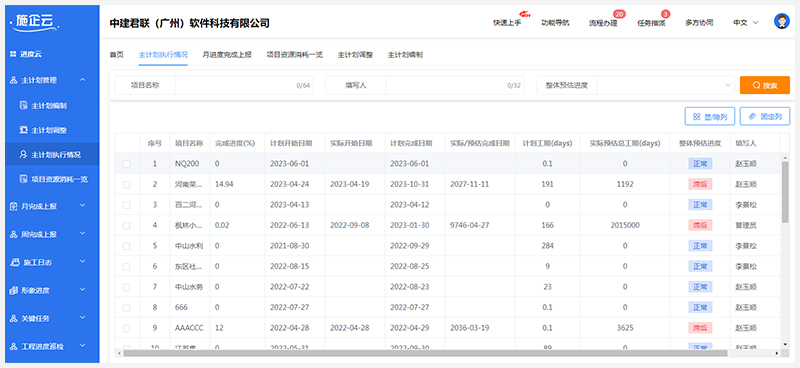Click the icon beside sidebar 项目资源消耗一览
Viewport: 800px width, 368px height.
23,179
